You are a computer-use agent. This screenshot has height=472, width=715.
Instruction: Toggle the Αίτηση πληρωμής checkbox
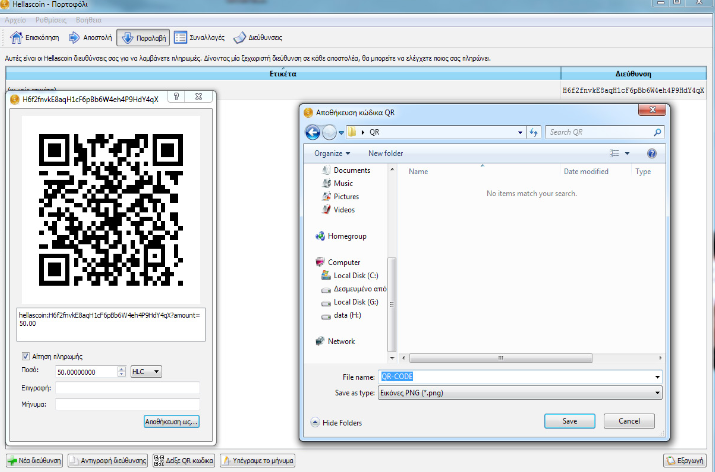click(x=26, y=356)
